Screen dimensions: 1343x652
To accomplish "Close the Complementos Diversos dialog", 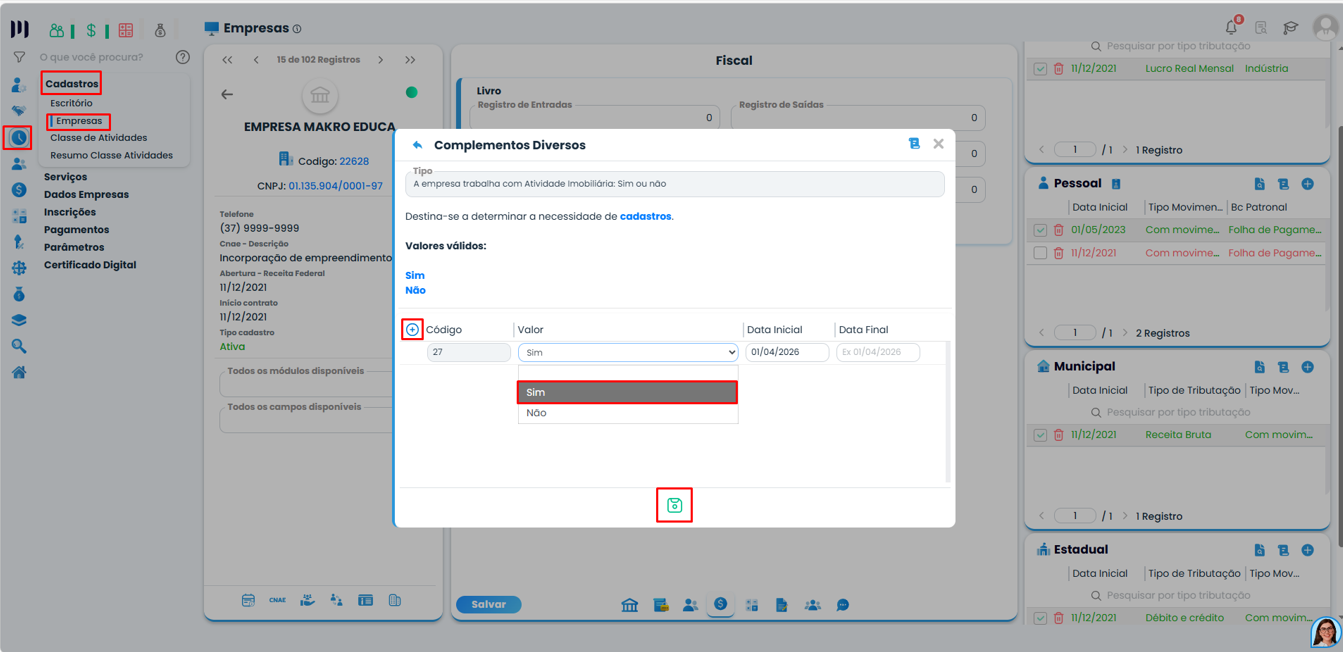I will (938, 144).
